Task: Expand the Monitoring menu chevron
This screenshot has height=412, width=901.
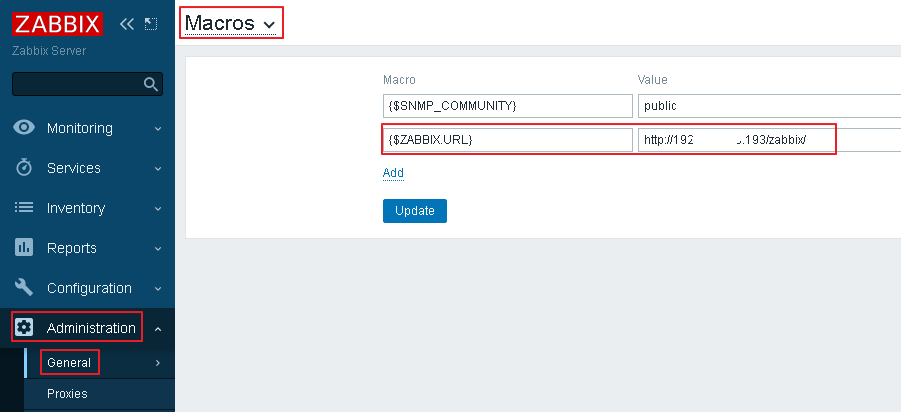Action: click(158, 129)
